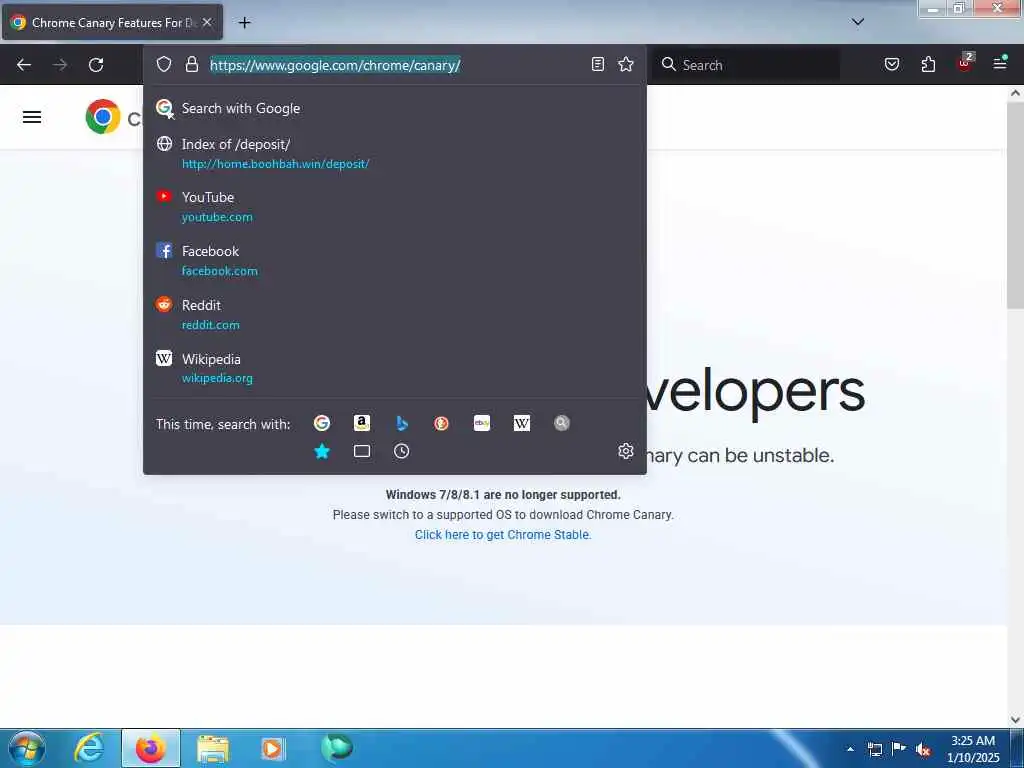Search this time with Google icon
1024x768 pixels.
(322, 423)
